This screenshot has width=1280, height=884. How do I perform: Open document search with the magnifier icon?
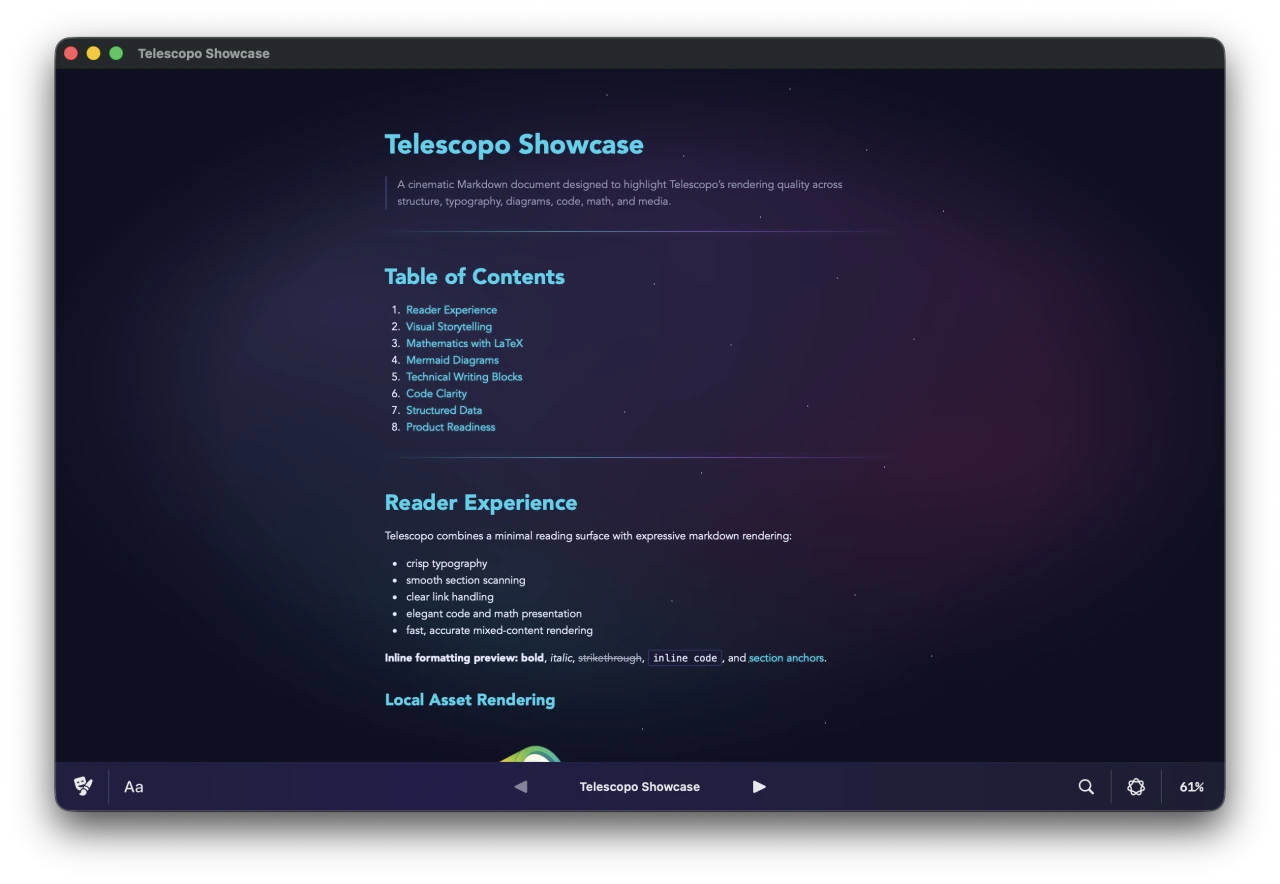tap(1086, 787)
